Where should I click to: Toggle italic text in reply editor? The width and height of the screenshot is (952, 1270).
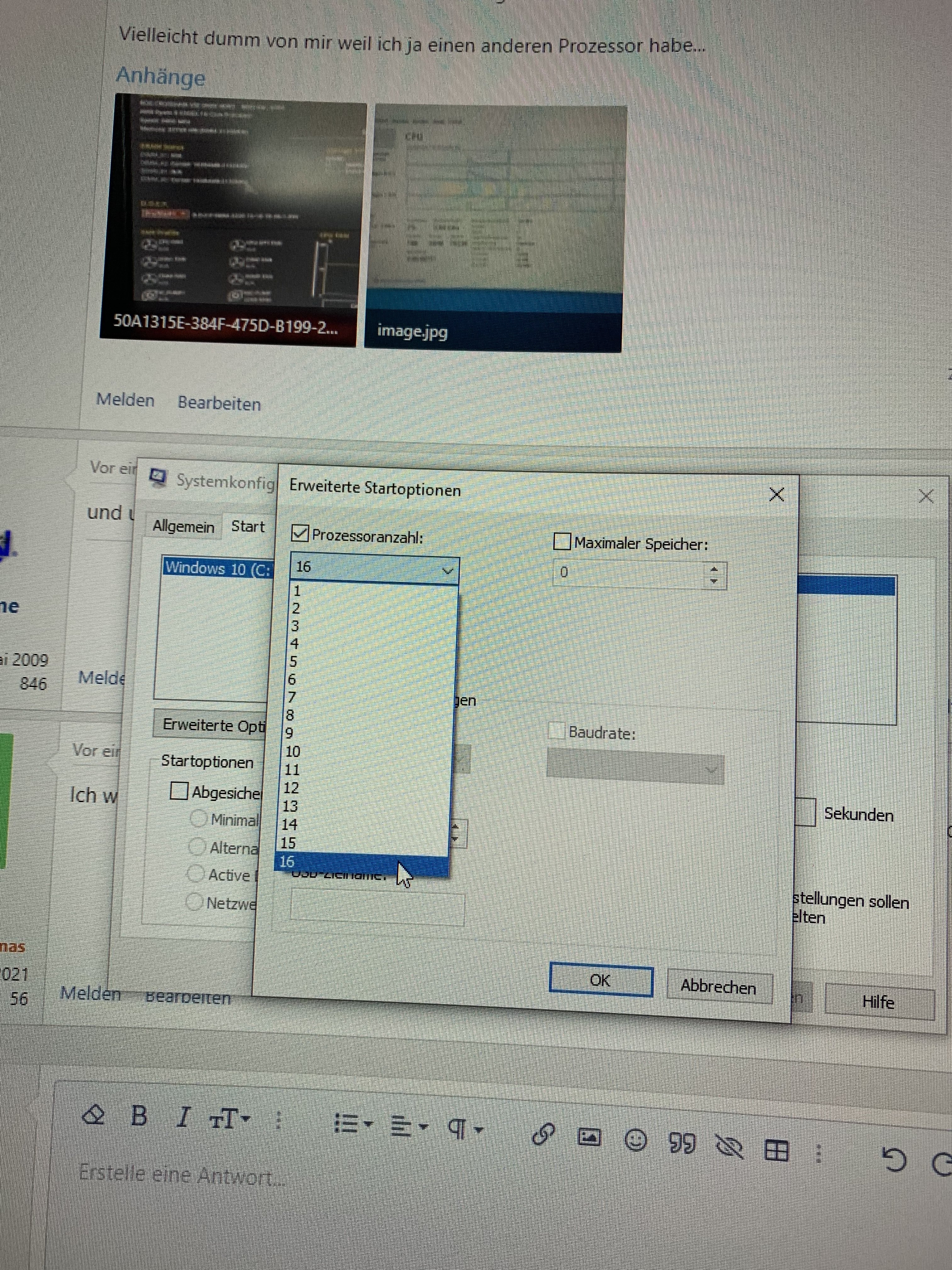(183, 1117)
